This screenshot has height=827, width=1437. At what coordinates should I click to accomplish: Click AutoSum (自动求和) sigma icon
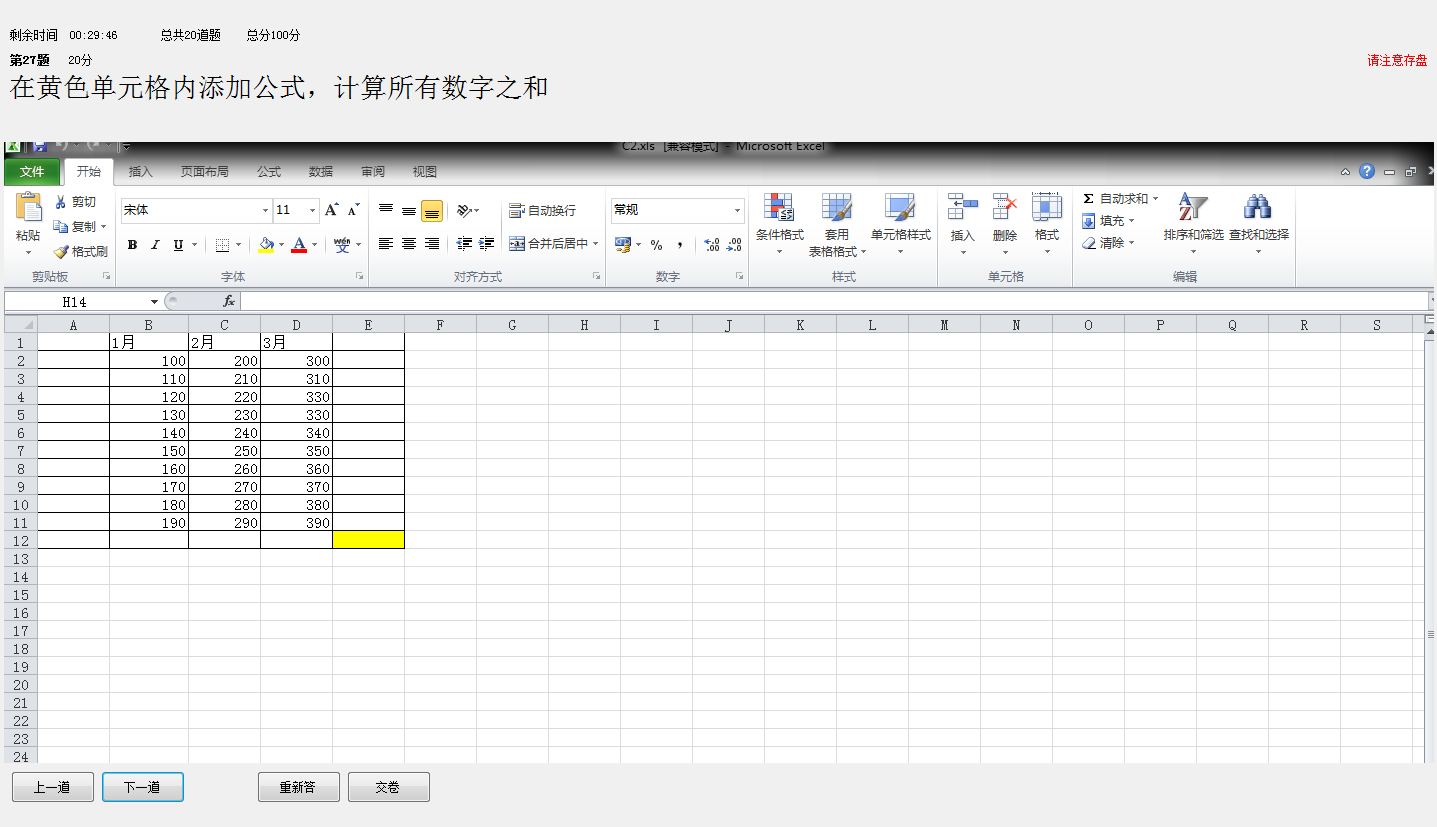(x=1089, y=199)
